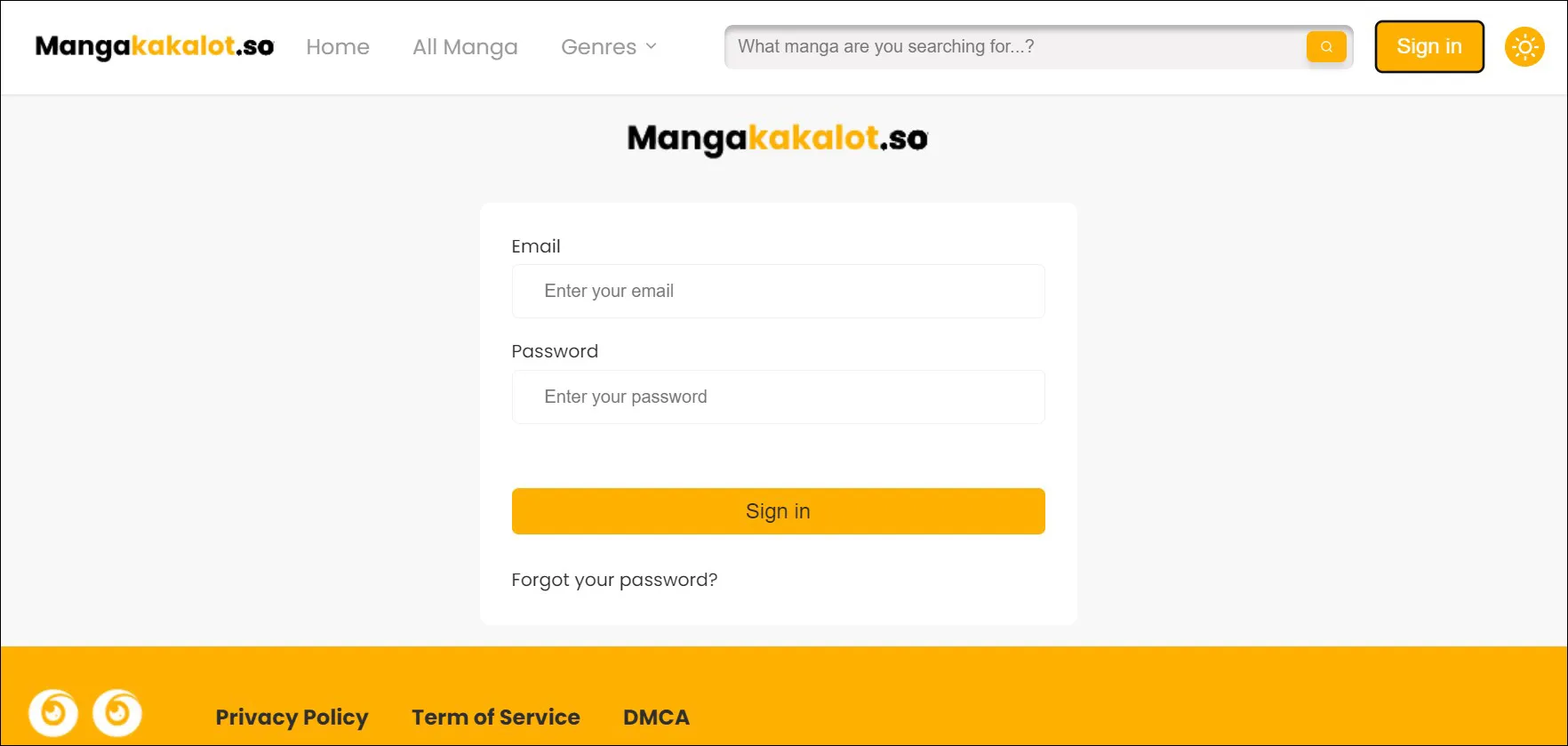Click the Email field label
Screen dimensions: 1568x746
(536, 246)
